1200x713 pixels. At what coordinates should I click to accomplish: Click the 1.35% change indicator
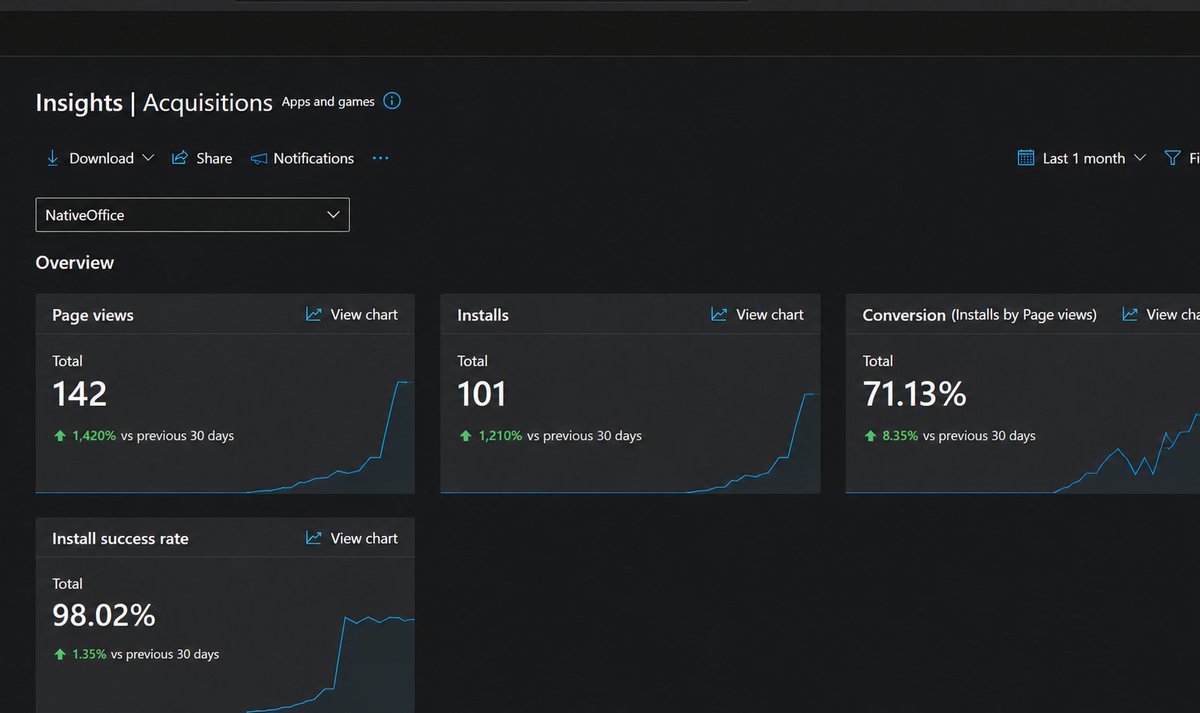tap(89, 654)
